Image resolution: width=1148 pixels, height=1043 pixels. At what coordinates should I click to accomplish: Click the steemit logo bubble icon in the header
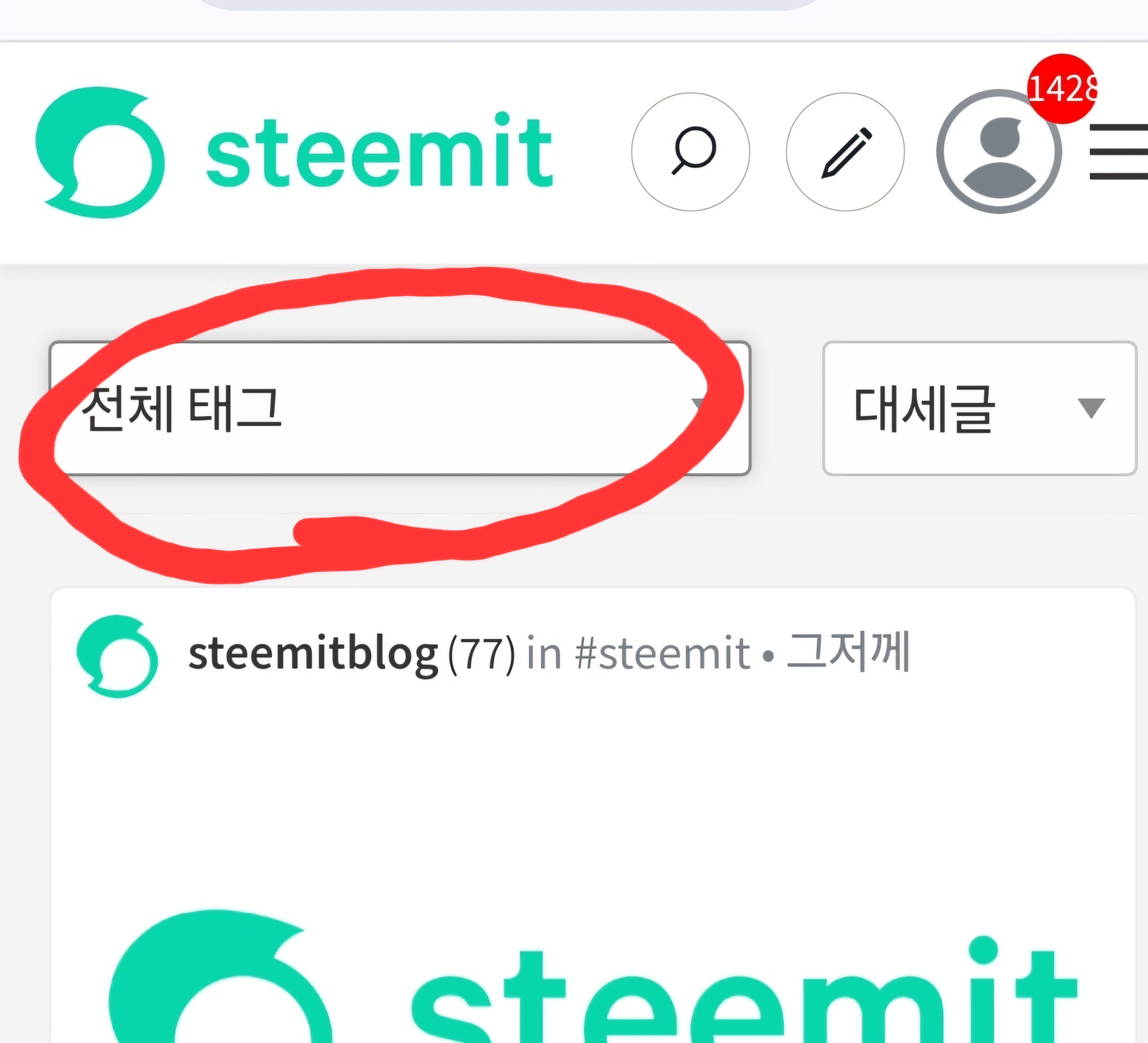coord(100,152)
